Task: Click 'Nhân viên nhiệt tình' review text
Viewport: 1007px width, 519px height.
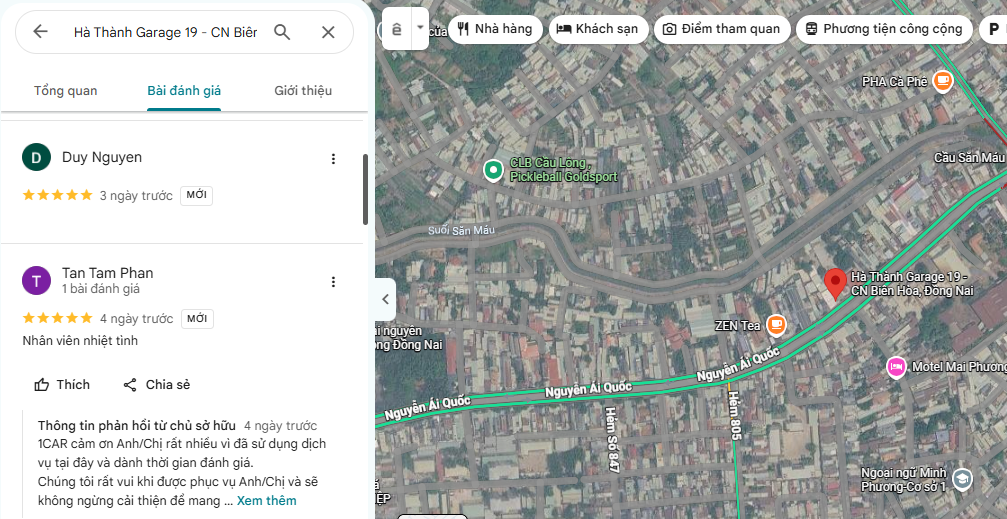Action: 80,341
